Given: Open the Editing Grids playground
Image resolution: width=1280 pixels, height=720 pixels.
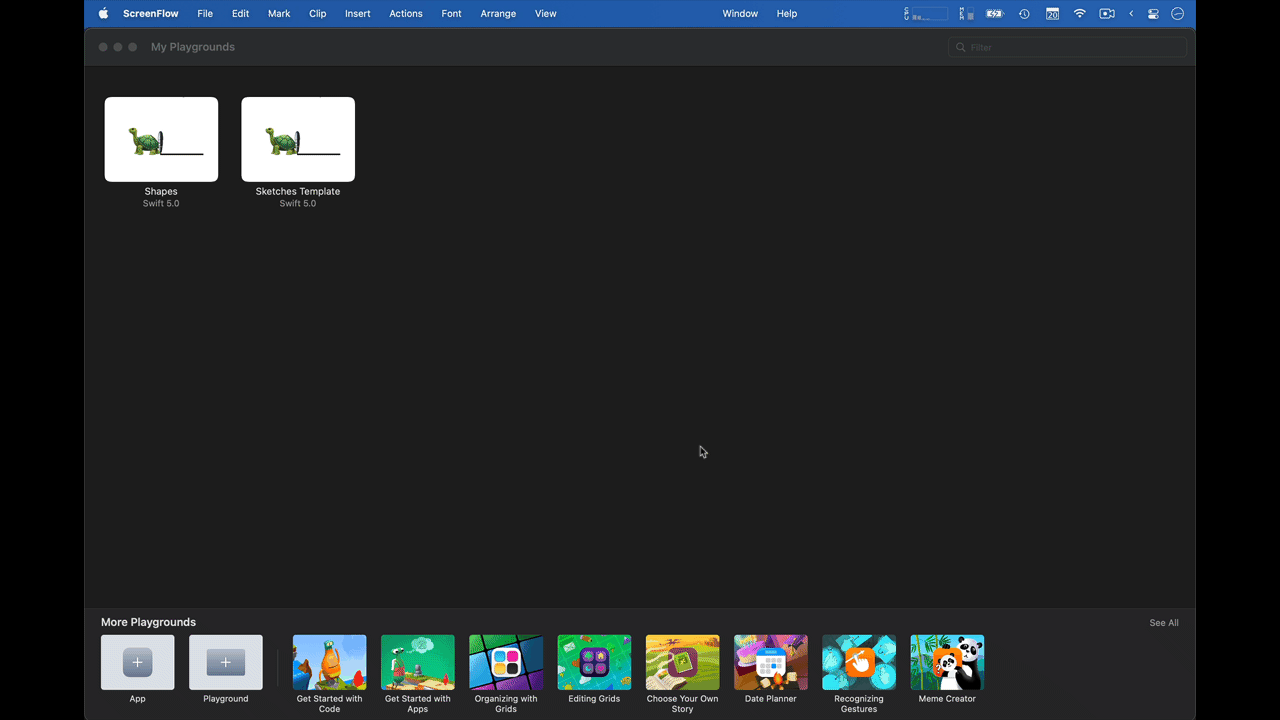Looking at the screenshot, I should click(594, 662).
